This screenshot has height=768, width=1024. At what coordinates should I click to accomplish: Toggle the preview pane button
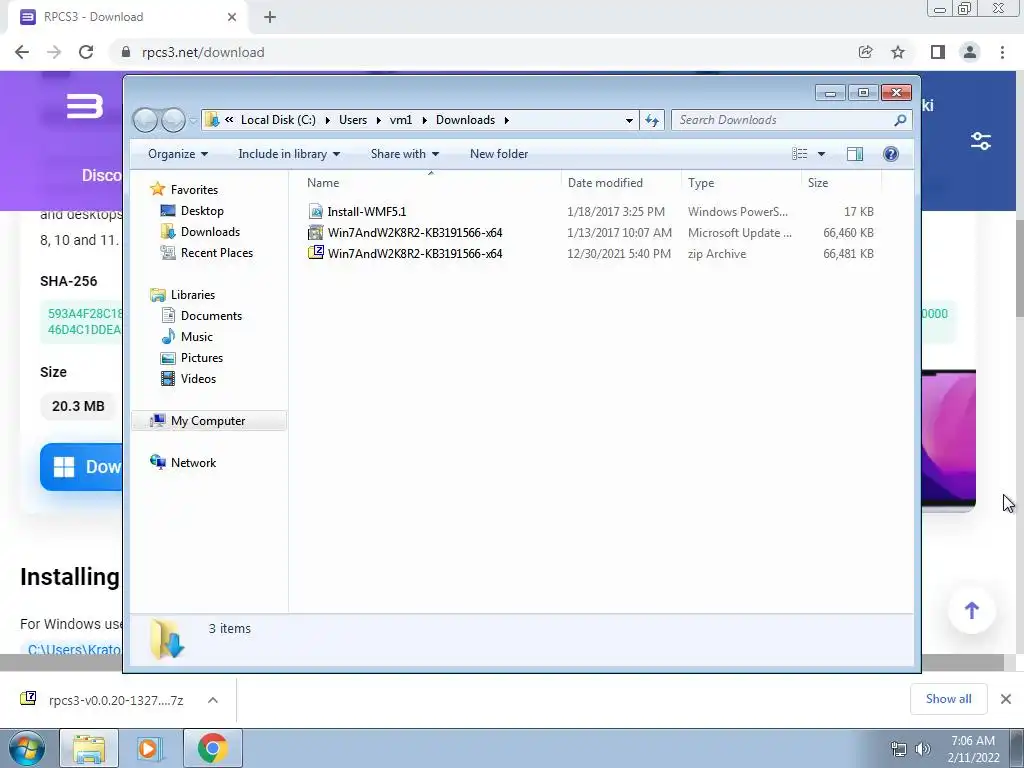[855, 153]
